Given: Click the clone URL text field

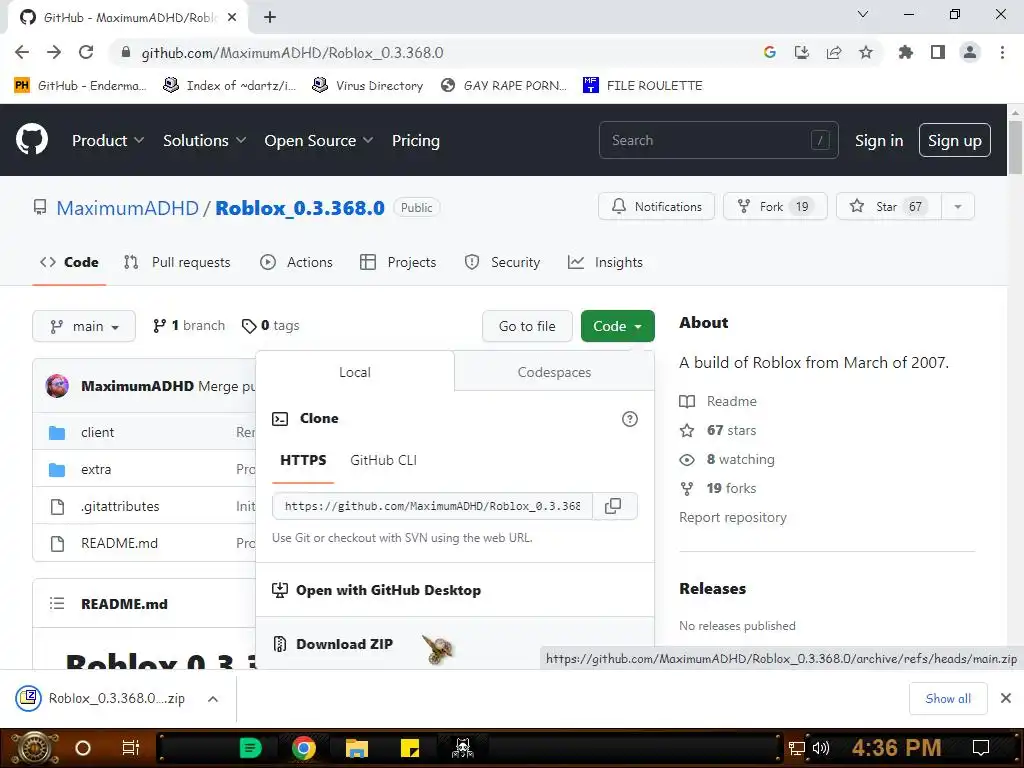Looking at the screenshot, I should (x=432, y=506).
